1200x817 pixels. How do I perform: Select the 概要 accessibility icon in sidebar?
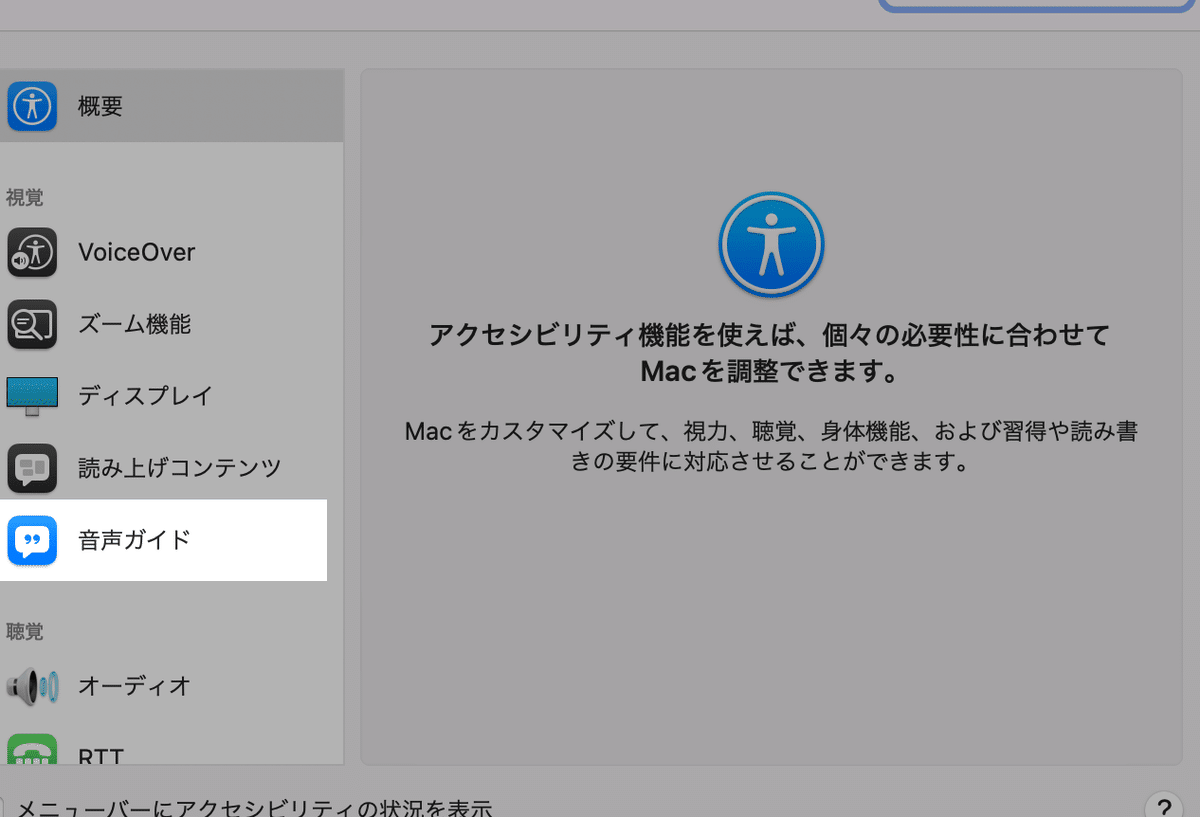point(32,106)
